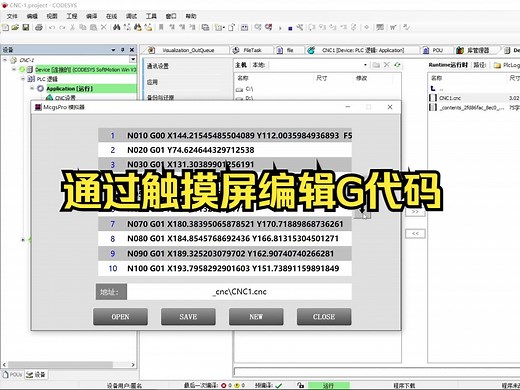The width and height of the screenshot is (520, 390).
Task: Click the wrench tools icon in toolbar
Action: (x=300, y=28)
